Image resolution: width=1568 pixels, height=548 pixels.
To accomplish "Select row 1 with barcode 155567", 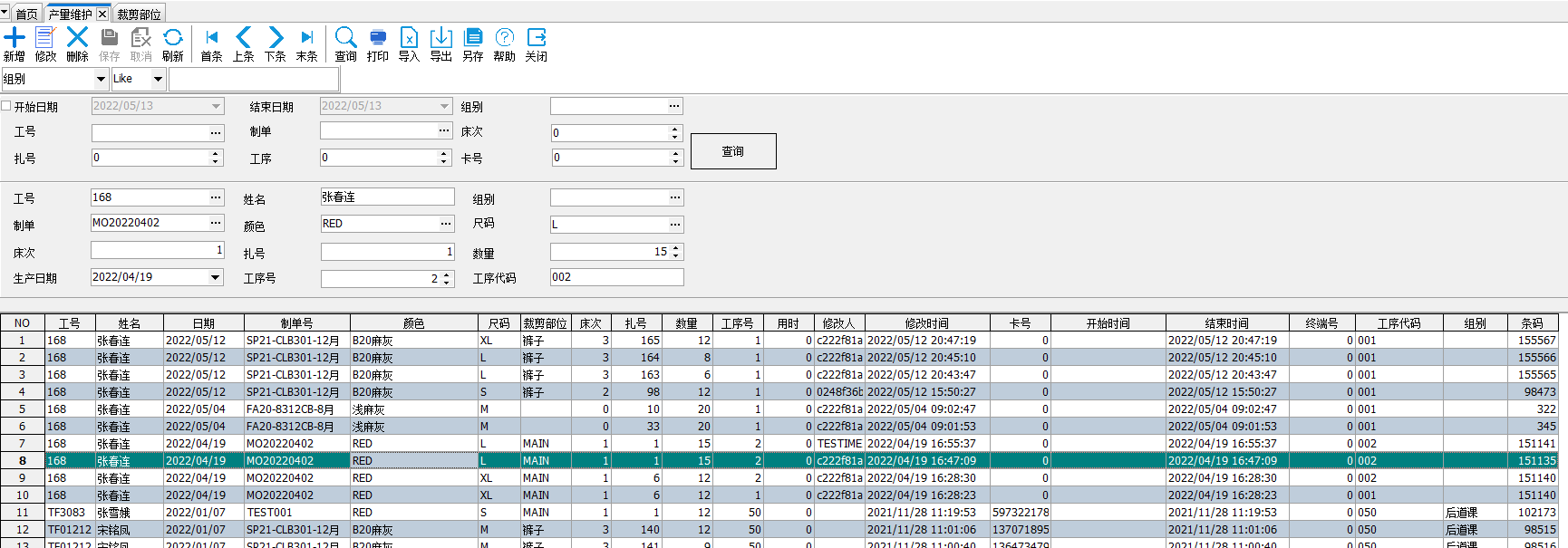I will click(779, 341).
